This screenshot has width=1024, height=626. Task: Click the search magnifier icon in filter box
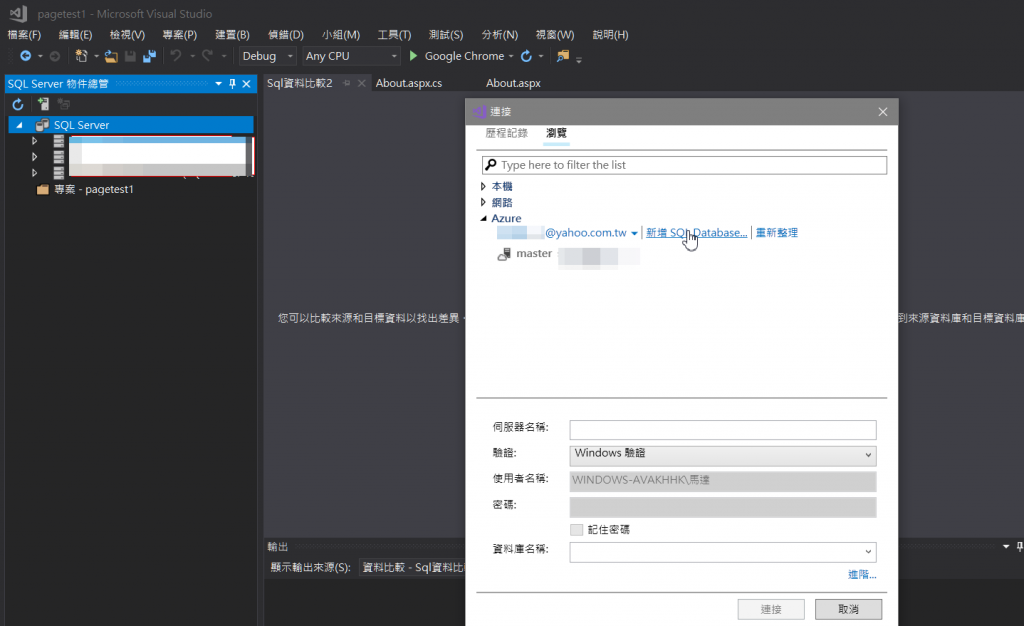491,164
